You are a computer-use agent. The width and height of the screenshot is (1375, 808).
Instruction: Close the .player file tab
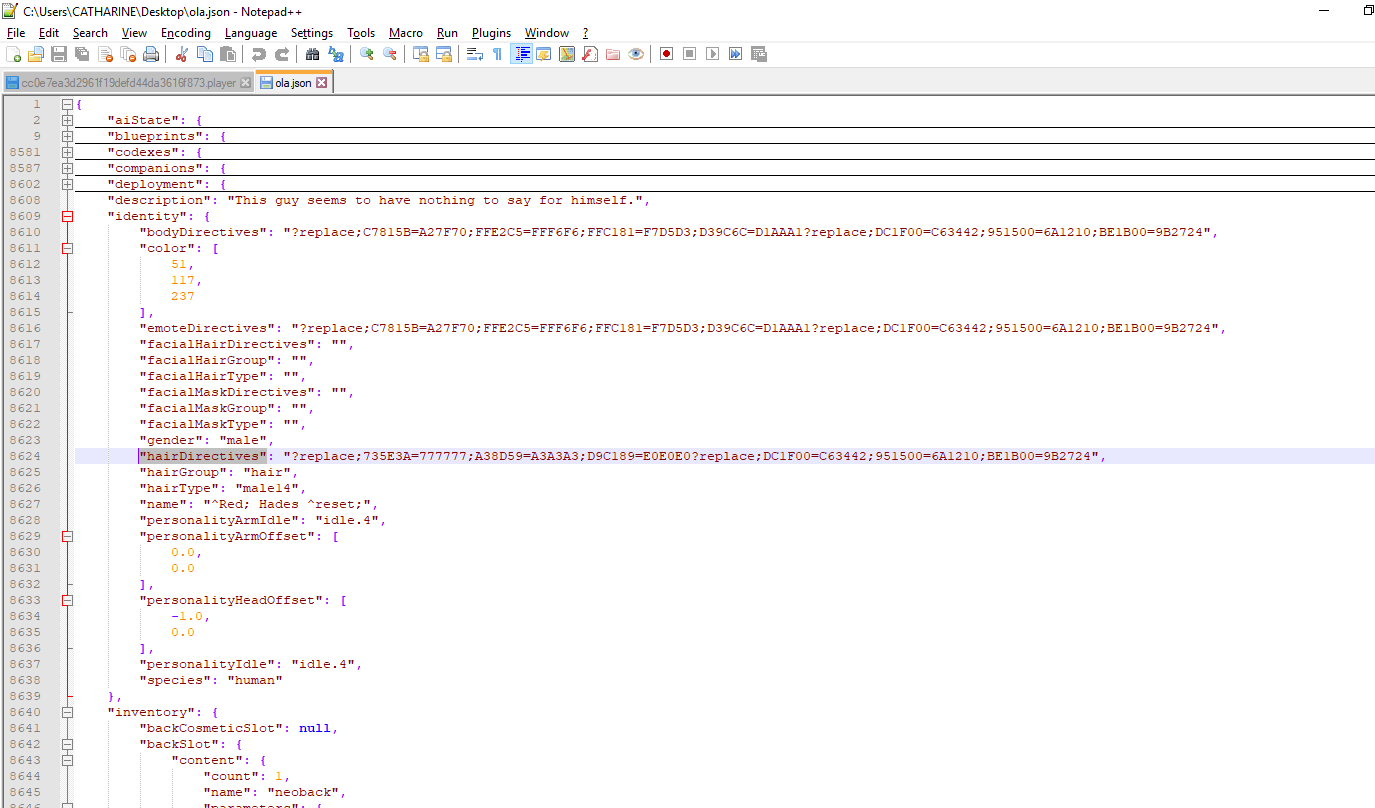(x=246, y=83)
